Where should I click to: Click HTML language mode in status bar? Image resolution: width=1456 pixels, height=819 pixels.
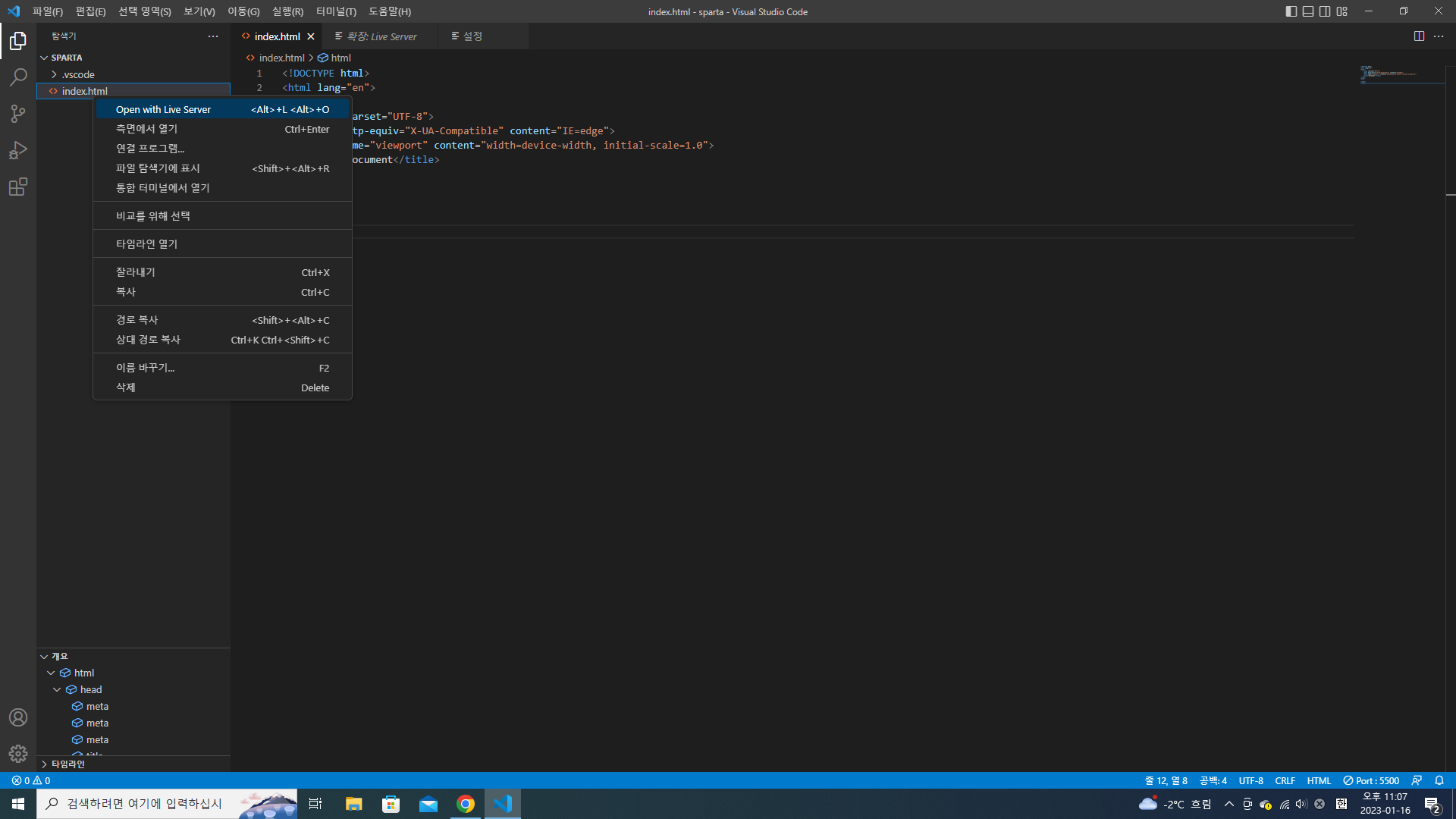1319,780
